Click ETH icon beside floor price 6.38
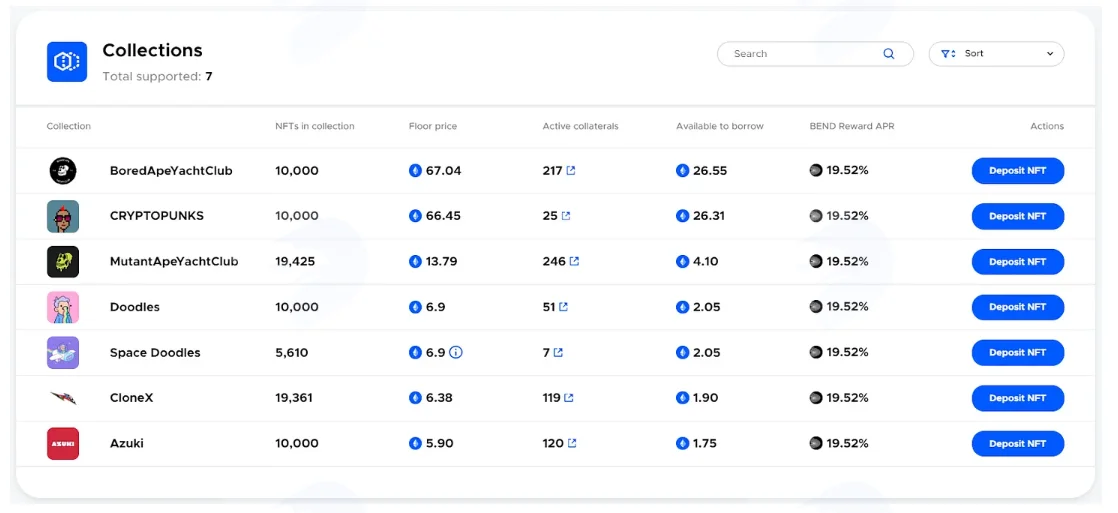 pyautogui.click(x=416, y=398)
